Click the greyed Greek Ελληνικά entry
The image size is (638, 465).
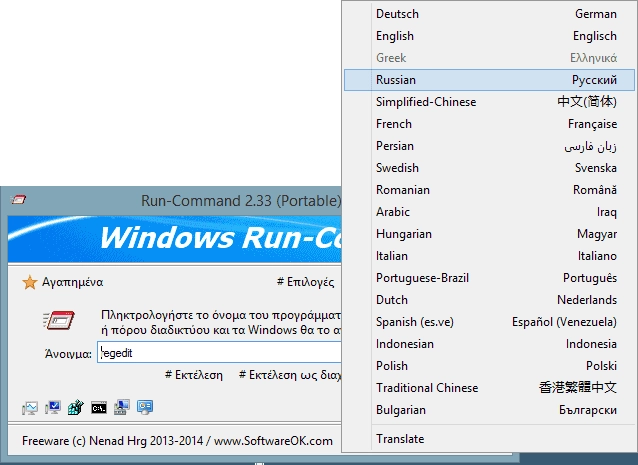[489, 58]
